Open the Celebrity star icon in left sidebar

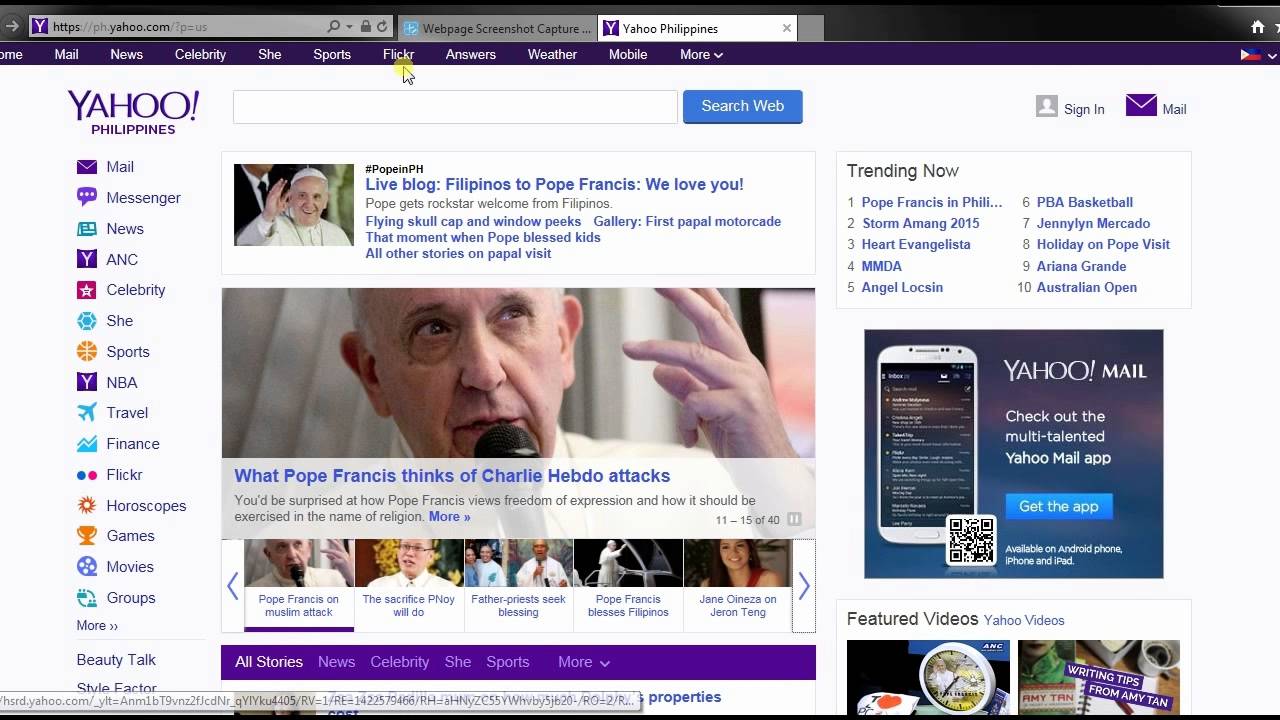87,290
